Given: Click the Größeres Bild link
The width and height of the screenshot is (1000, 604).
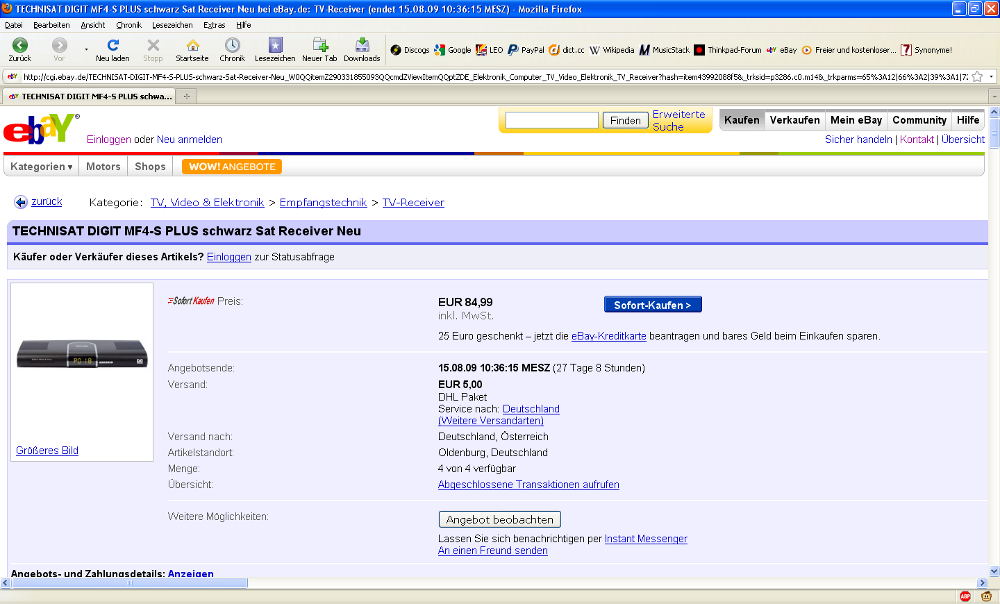Looking at the screenshot, I should click(47, 450).
